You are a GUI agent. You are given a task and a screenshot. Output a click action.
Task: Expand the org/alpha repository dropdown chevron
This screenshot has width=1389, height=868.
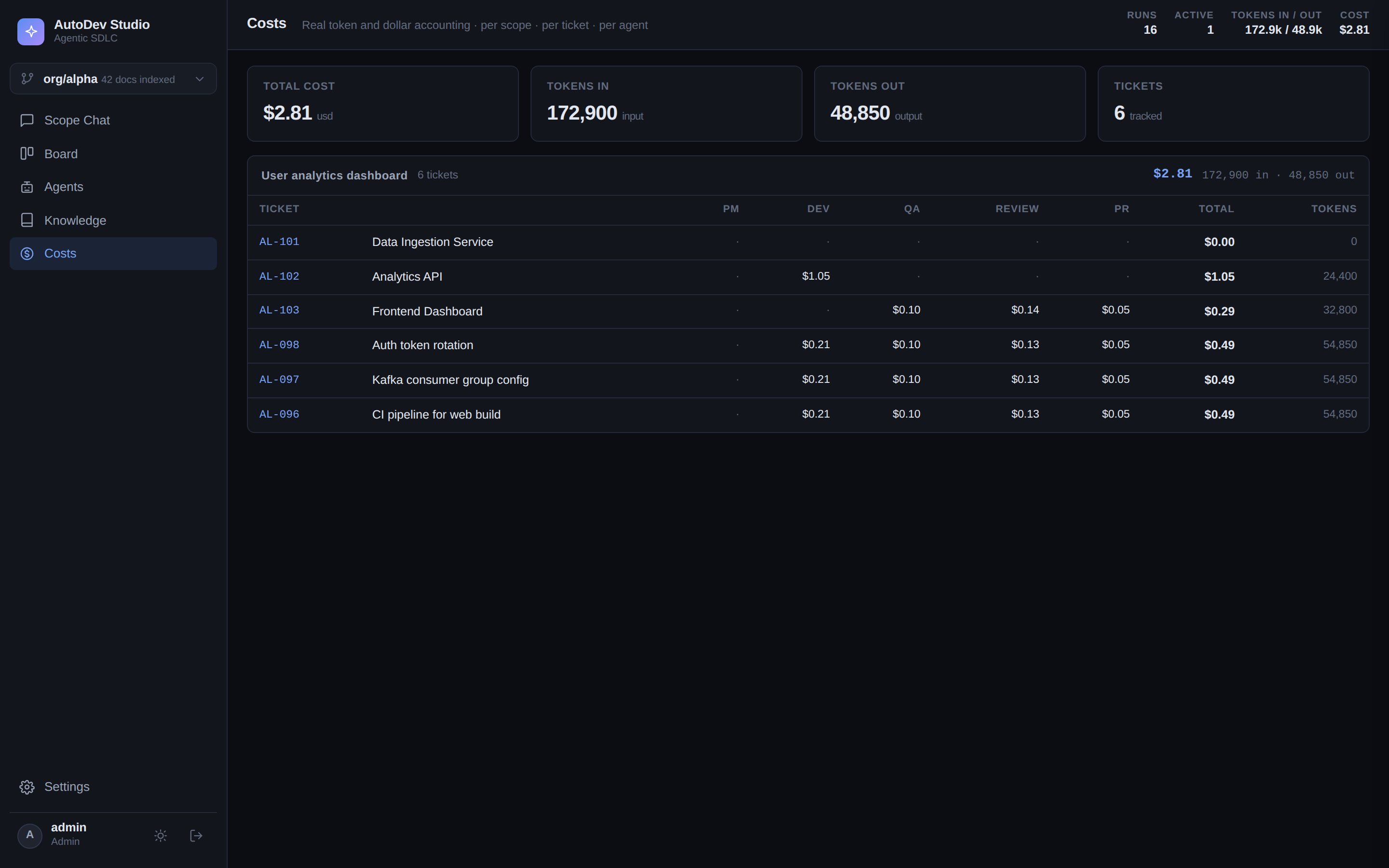coord(200,79)
